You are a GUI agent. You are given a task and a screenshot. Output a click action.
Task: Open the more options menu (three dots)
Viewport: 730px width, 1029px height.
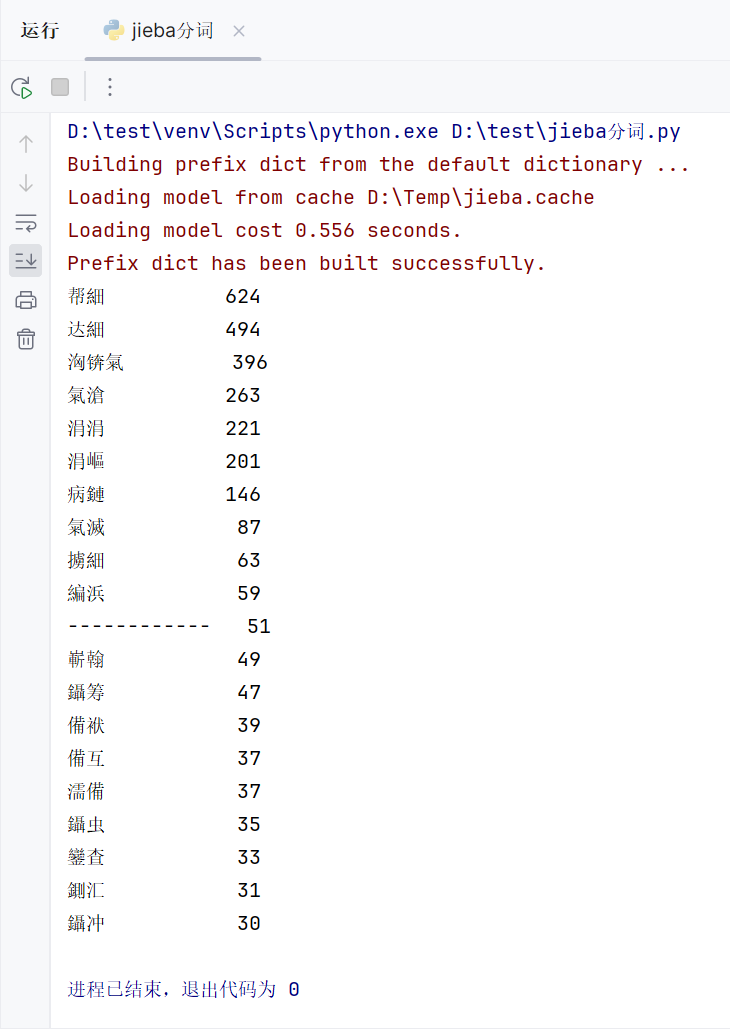(x=110, y=88)
